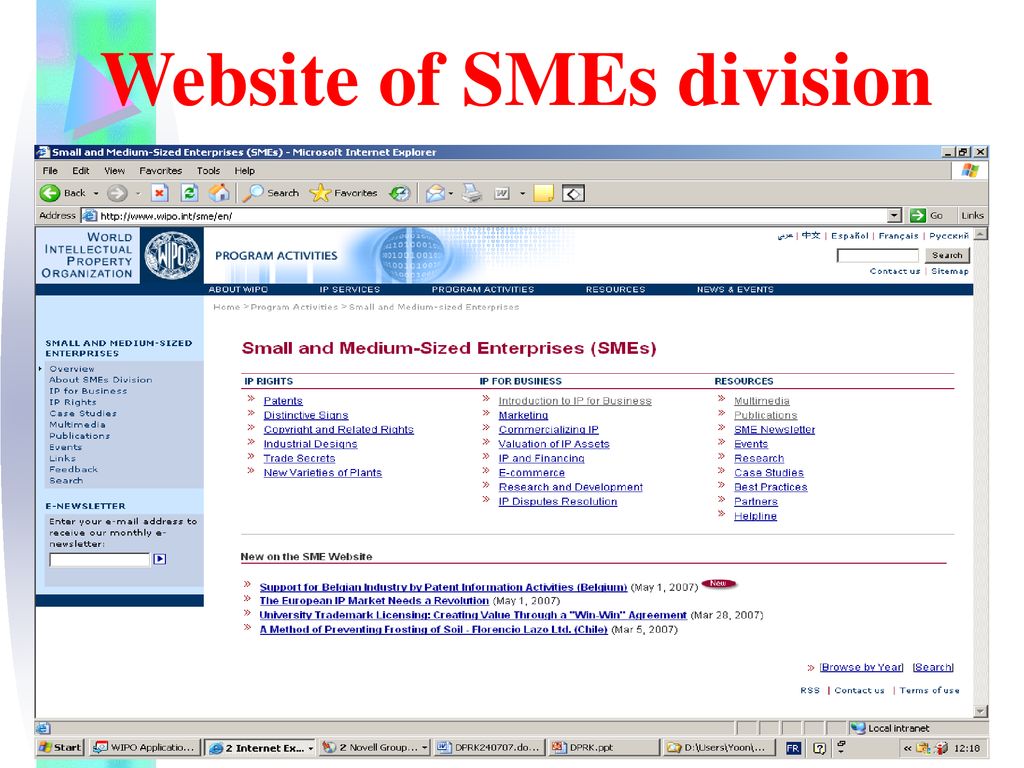Screen dimensions: 1024x768
Task: Open the Support for Belgian Industry article link
Action: [x=443, y=587]
